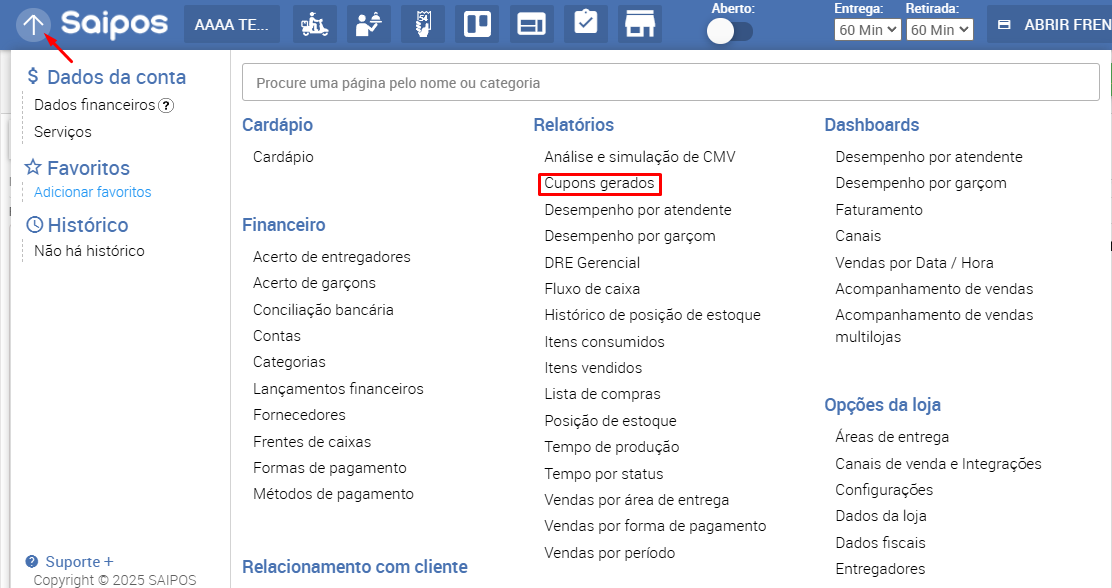Click the panel layout icon in top bar

point(532,25)
